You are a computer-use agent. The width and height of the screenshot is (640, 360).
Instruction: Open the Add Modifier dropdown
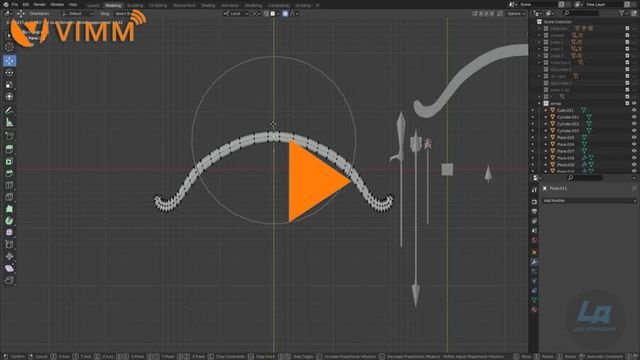[x=589, y=200]
